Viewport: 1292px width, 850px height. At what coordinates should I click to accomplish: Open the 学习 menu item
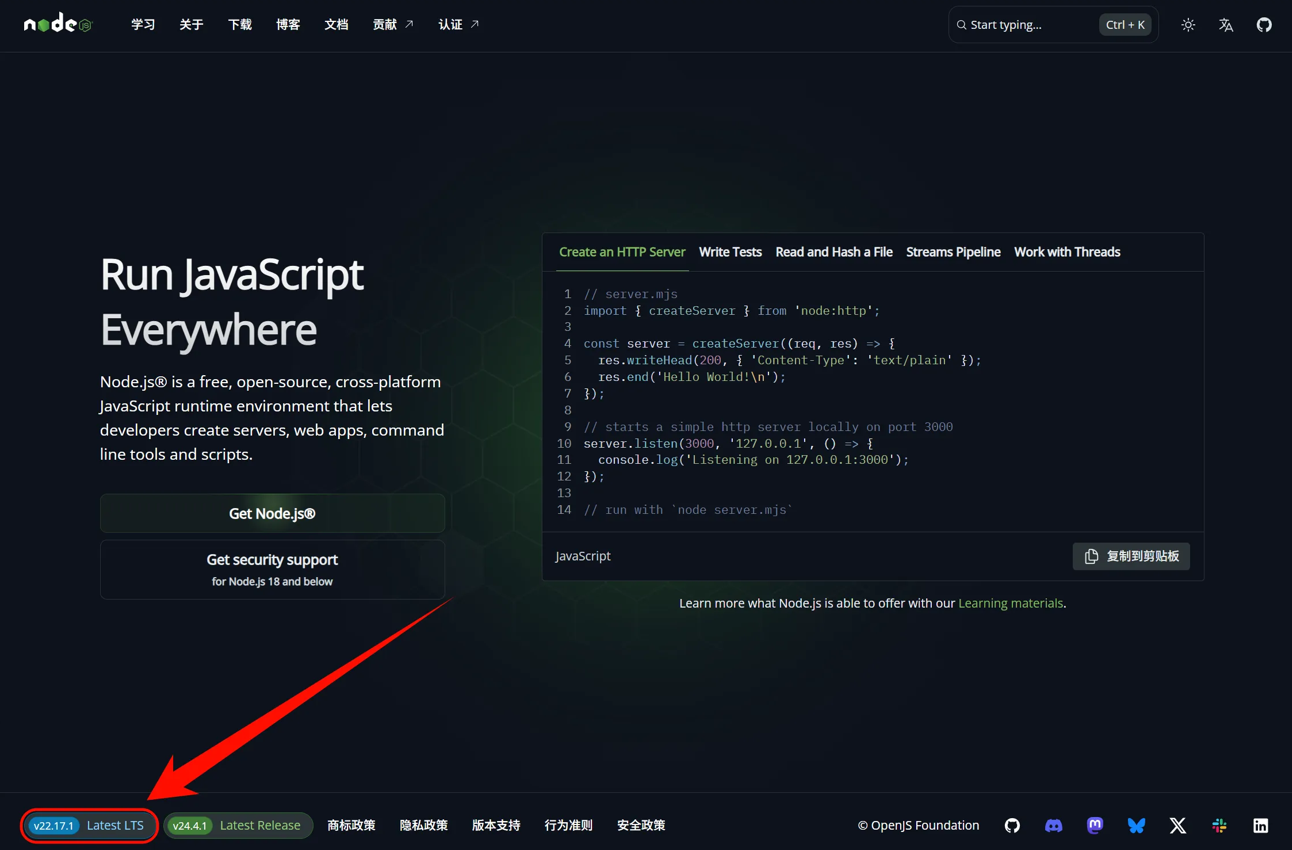pos(143,25)
